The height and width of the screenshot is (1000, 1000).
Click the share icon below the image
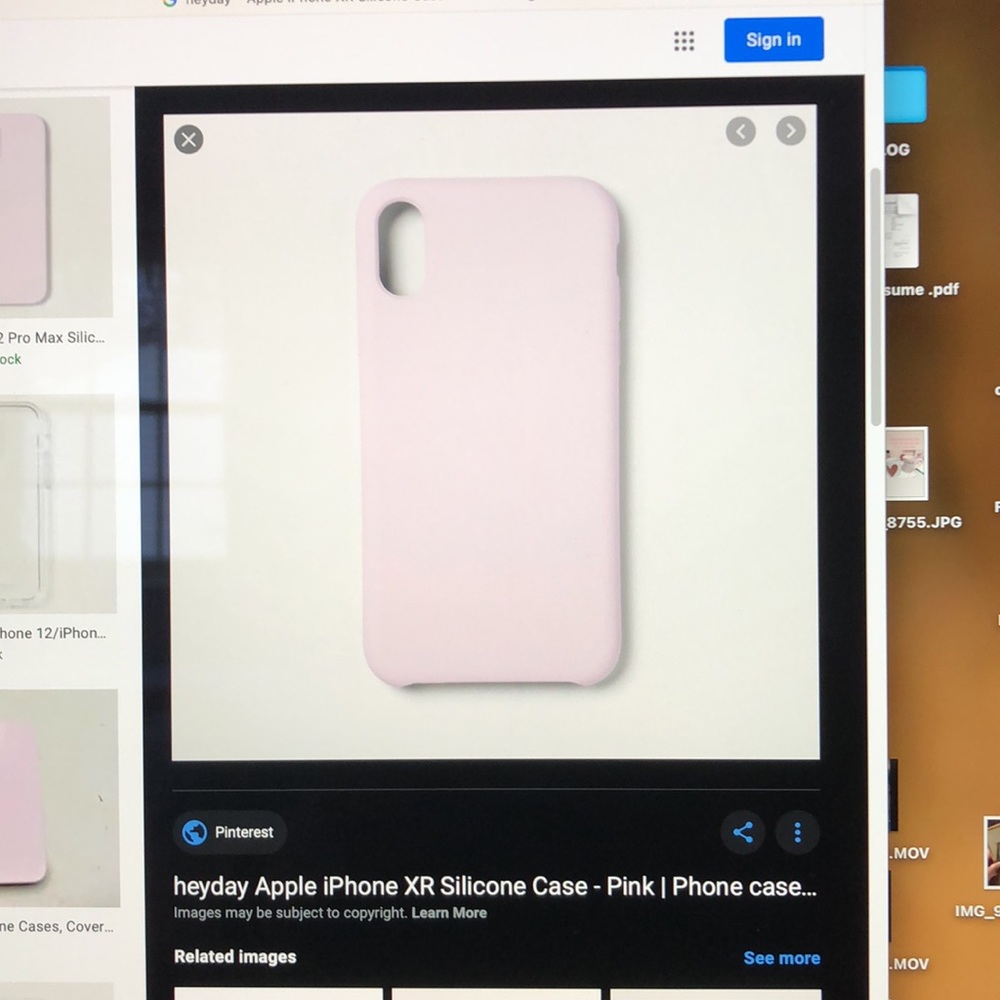[743, 832]
